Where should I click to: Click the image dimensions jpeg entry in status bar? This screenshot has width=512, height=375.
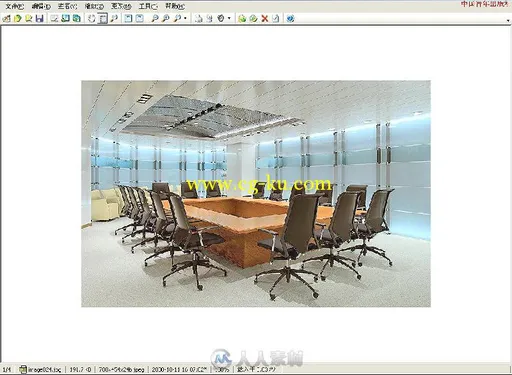click(122, 370)
